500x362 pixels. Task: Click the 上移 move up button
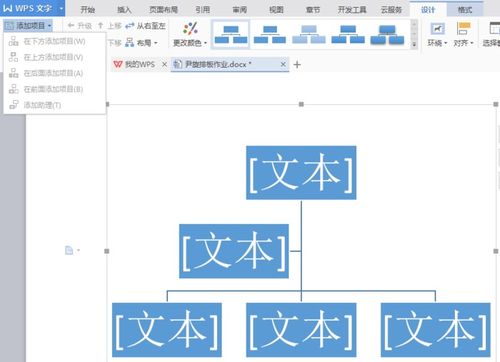pyautogui.click(x=110, y=26)
